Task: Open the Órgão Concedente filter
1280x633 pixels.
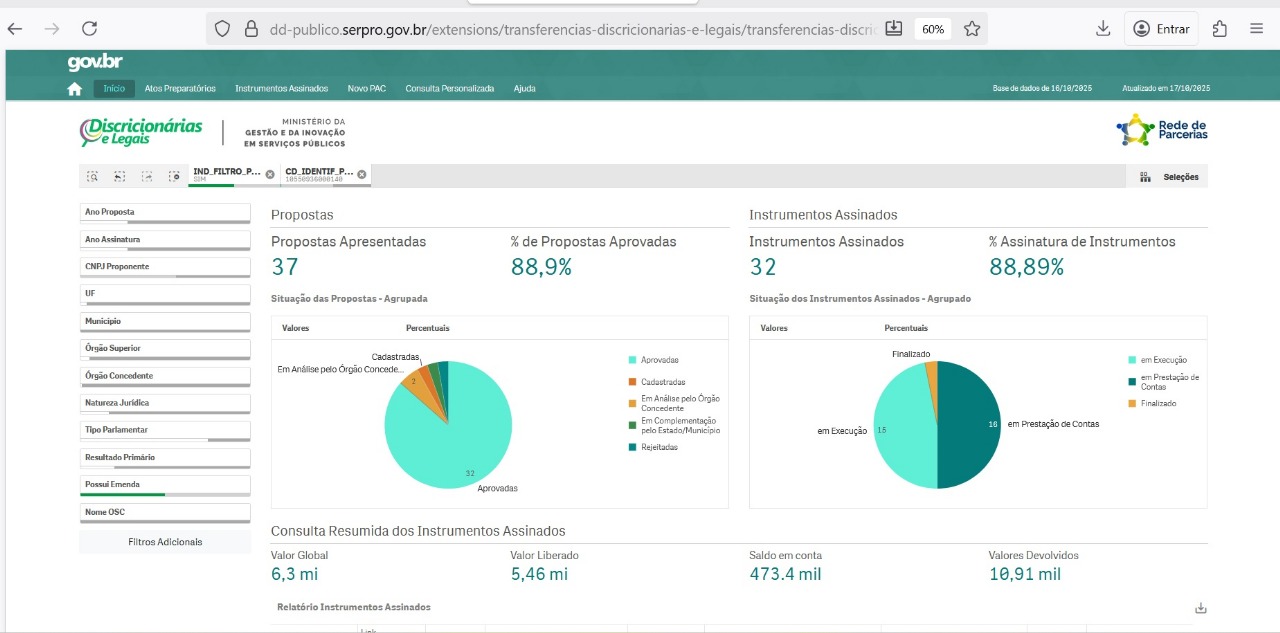Action: point(165,376)
